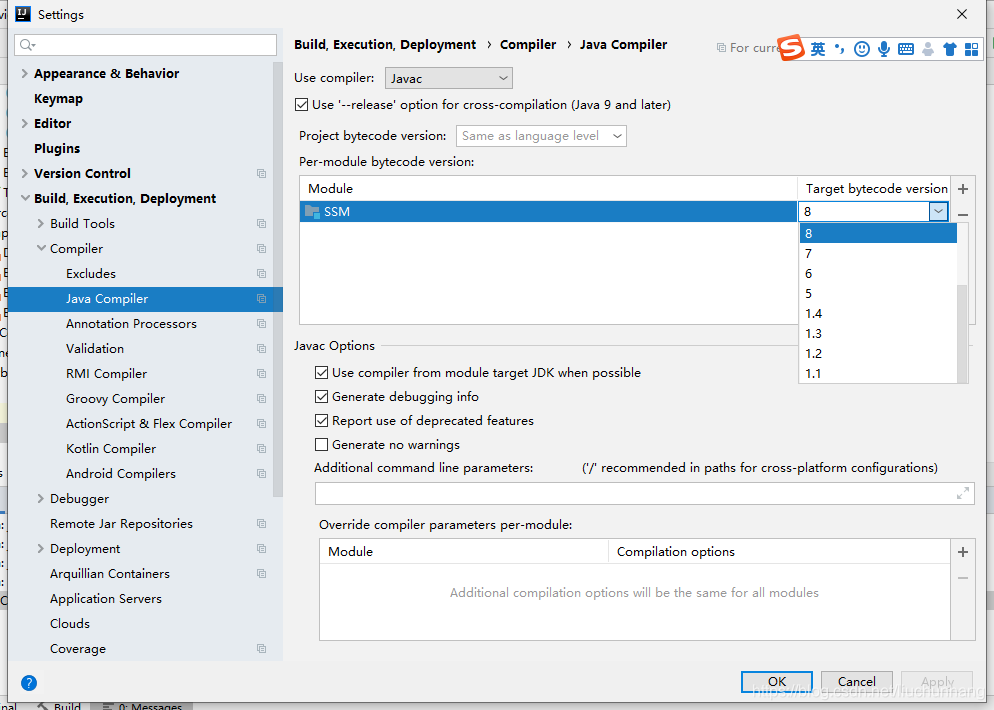Open Project bytecode version dropdown

(x=541, y=136)
